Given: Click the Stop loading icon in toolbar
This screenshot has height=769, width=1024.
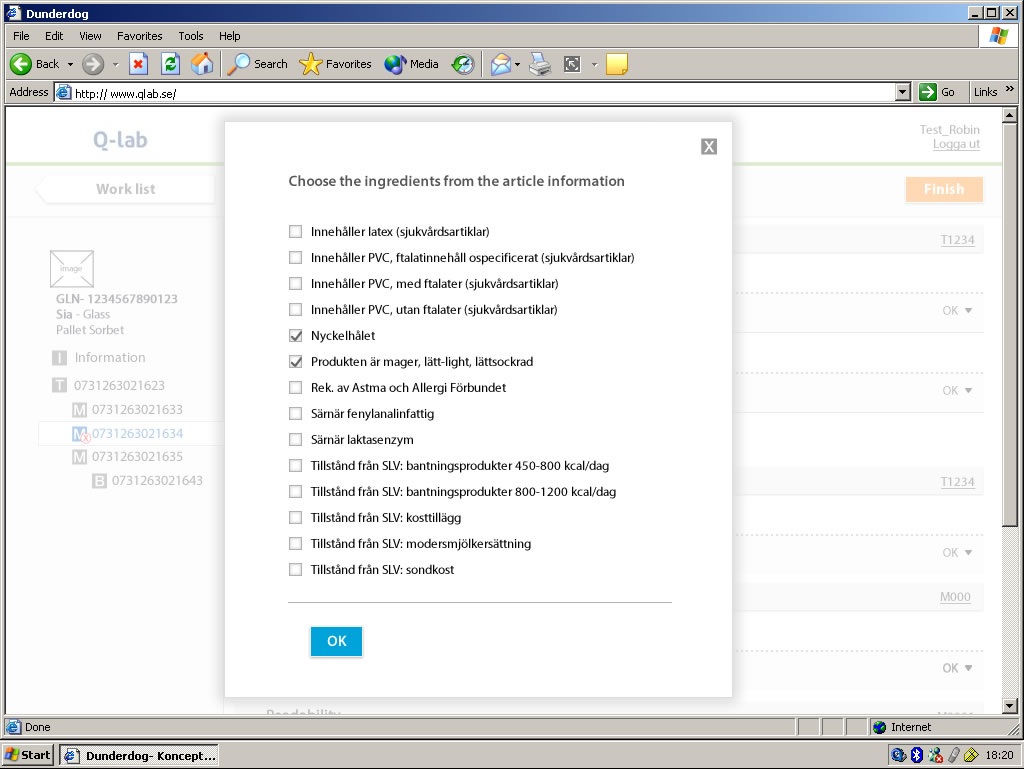Looking at the screenshot, I should [x=139, y=64].
